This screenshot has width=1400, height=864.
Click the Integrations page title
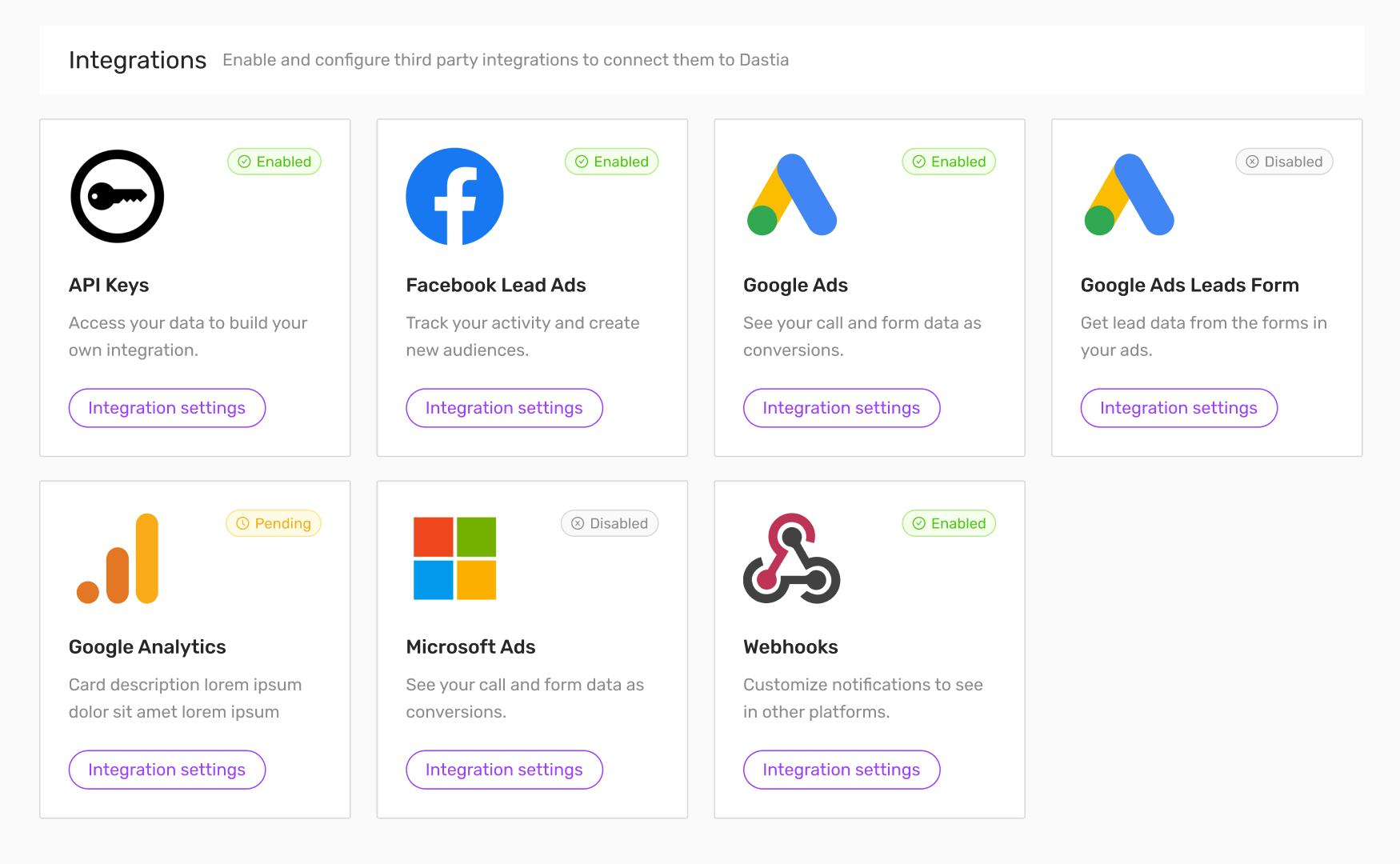point(137,59)
